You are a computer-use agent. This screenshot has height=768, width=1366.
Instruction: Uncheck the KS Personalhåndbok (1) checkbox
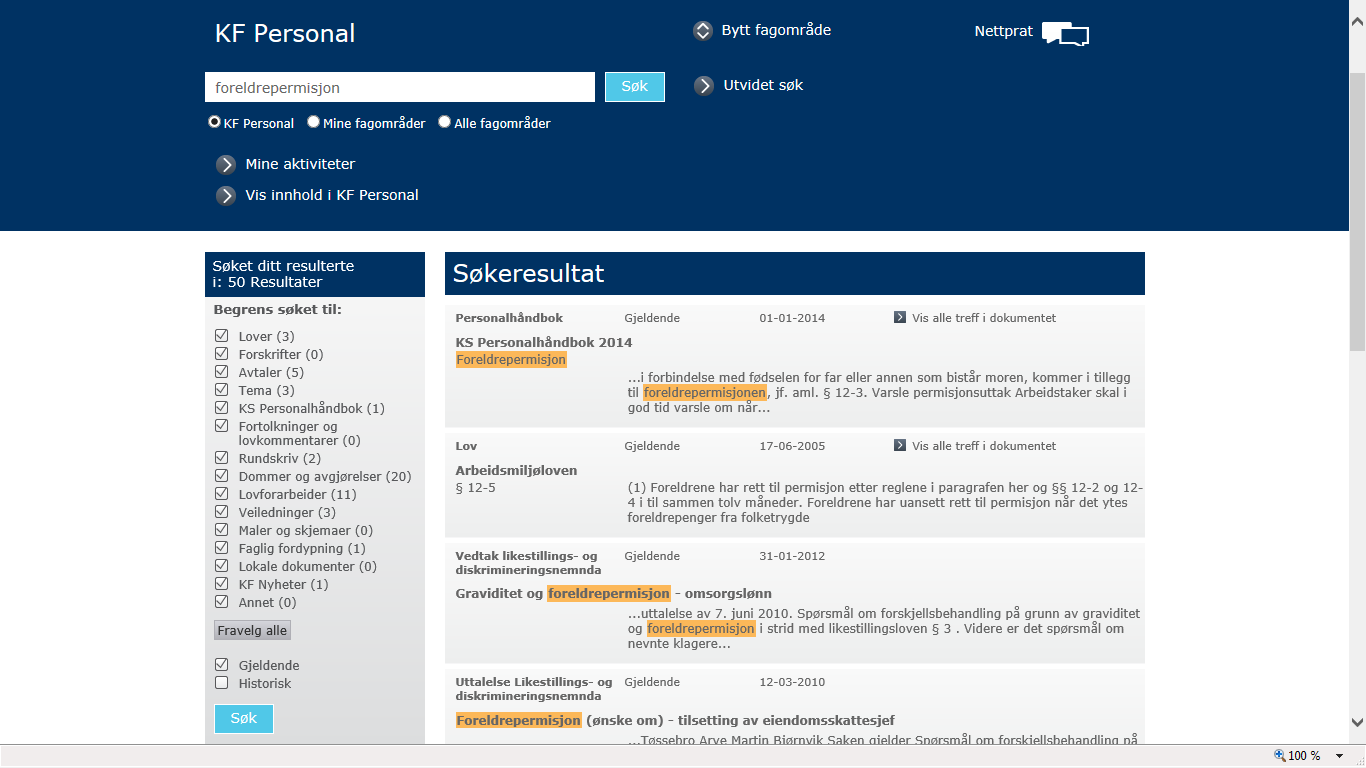[x=222, y=408]
